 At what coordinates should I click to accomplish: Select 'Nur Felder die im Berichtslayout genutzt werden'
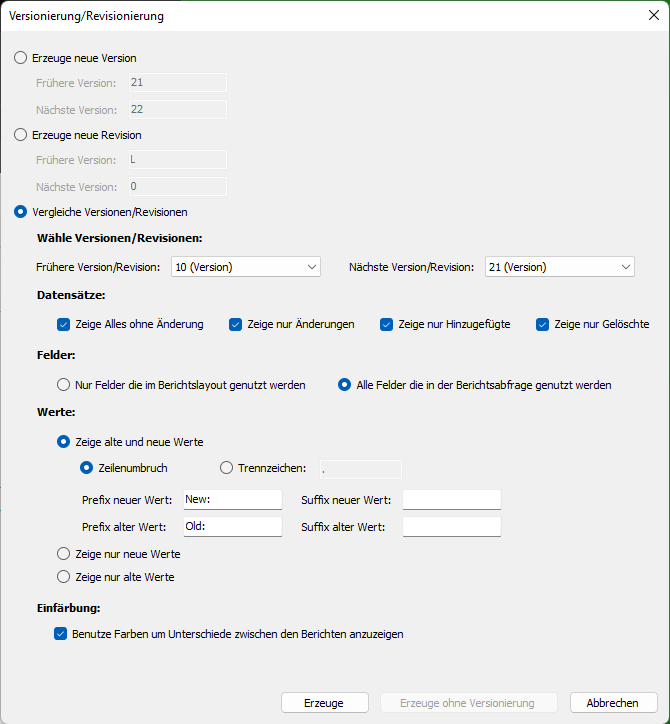tap(64, 384)
